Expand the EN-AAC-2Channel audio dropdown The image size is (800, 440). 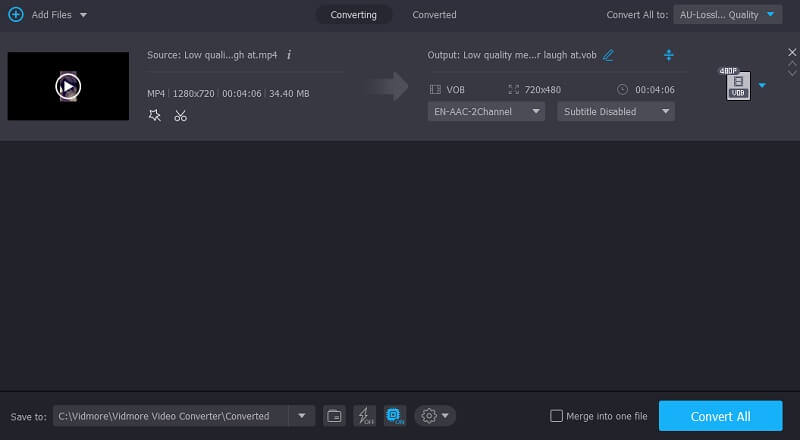(x=486, y=112)
